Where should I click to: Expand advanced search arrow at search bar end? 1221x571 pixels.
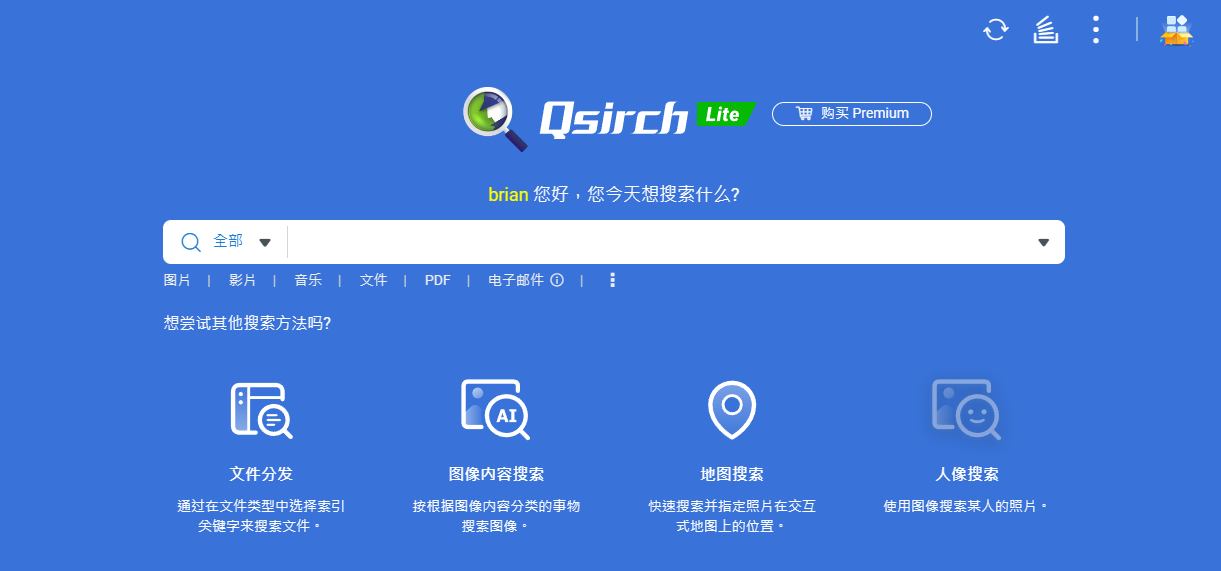pyautogui.click(x=1043, y=242)
